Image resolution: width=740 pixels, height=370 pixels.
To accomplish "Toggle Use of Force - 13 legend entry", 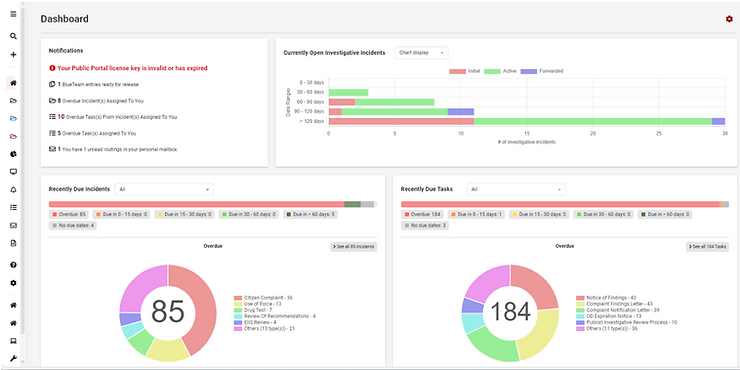I will 257,304.
